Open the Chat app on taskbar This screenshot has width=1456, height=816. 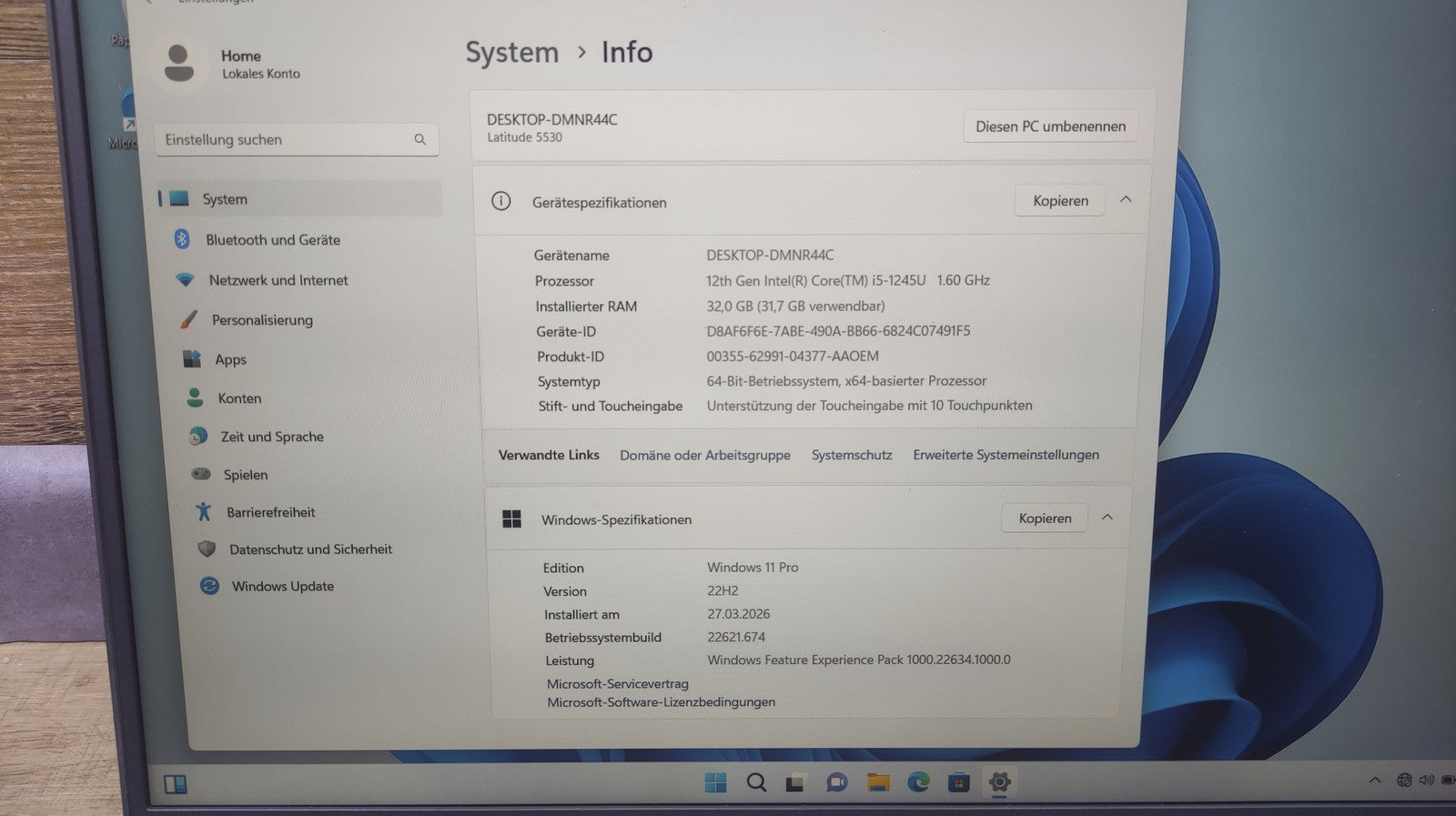[x=836, y=782]
